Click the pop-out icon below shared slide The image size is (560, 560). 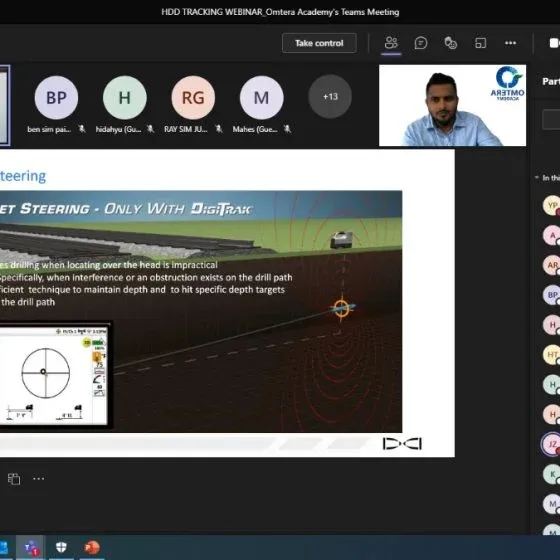[x=14, y=479]
